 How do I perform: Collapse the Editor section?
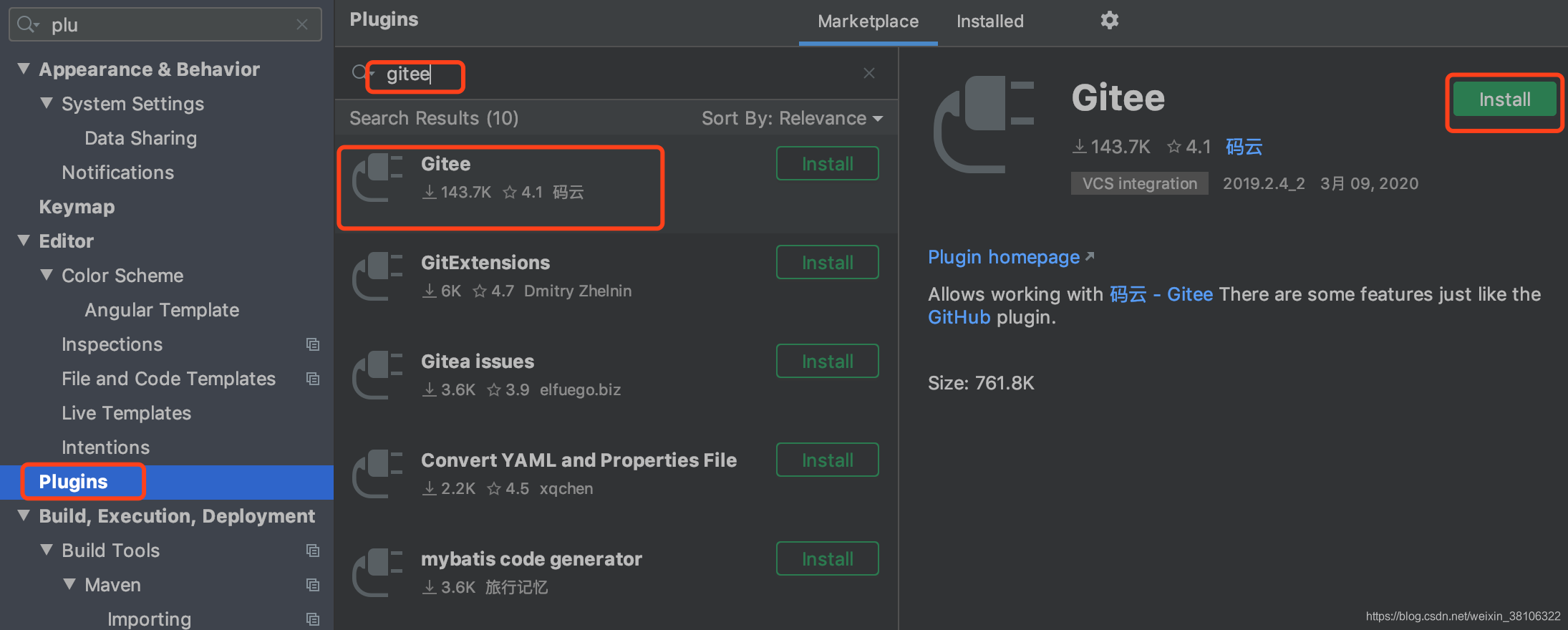click(24, 241)
